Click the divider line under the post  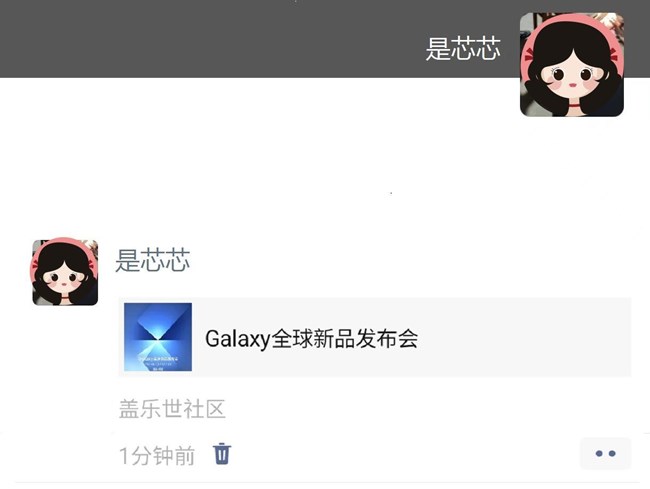(327, 482)
